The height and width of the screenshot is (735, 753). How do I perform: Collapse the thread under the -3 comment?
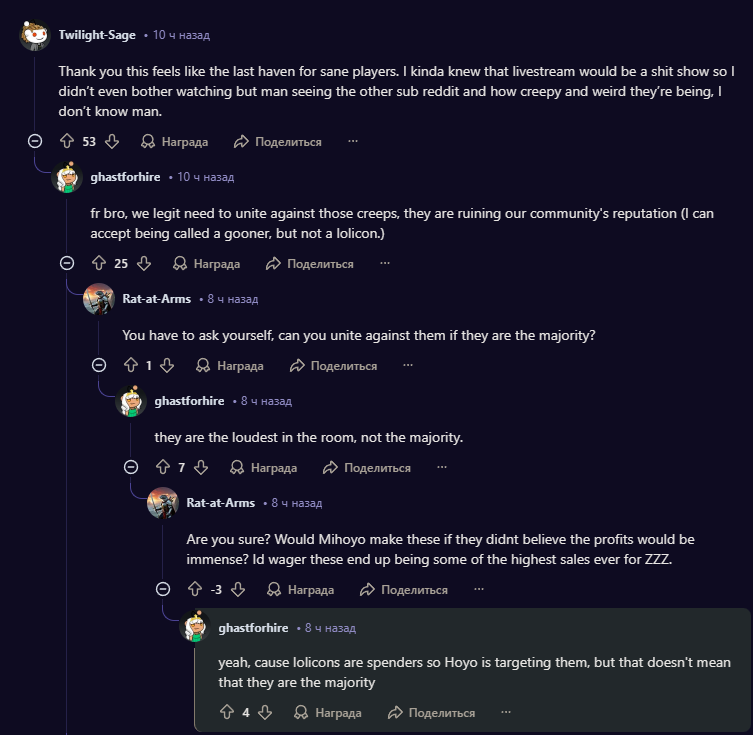pyautogui.click(x=163, y=590)
